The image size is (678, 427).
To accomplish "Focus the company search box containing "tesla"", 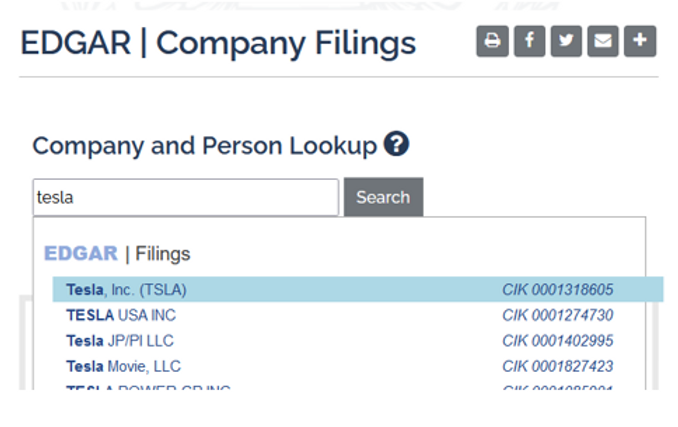I will coord(185,197).
